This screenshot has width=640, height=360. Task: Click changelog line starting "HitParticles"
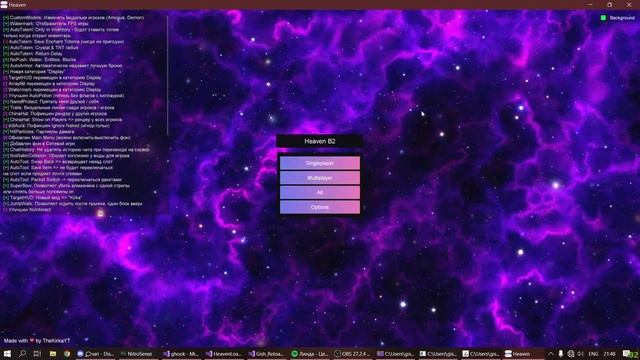[x=39, y=132]
